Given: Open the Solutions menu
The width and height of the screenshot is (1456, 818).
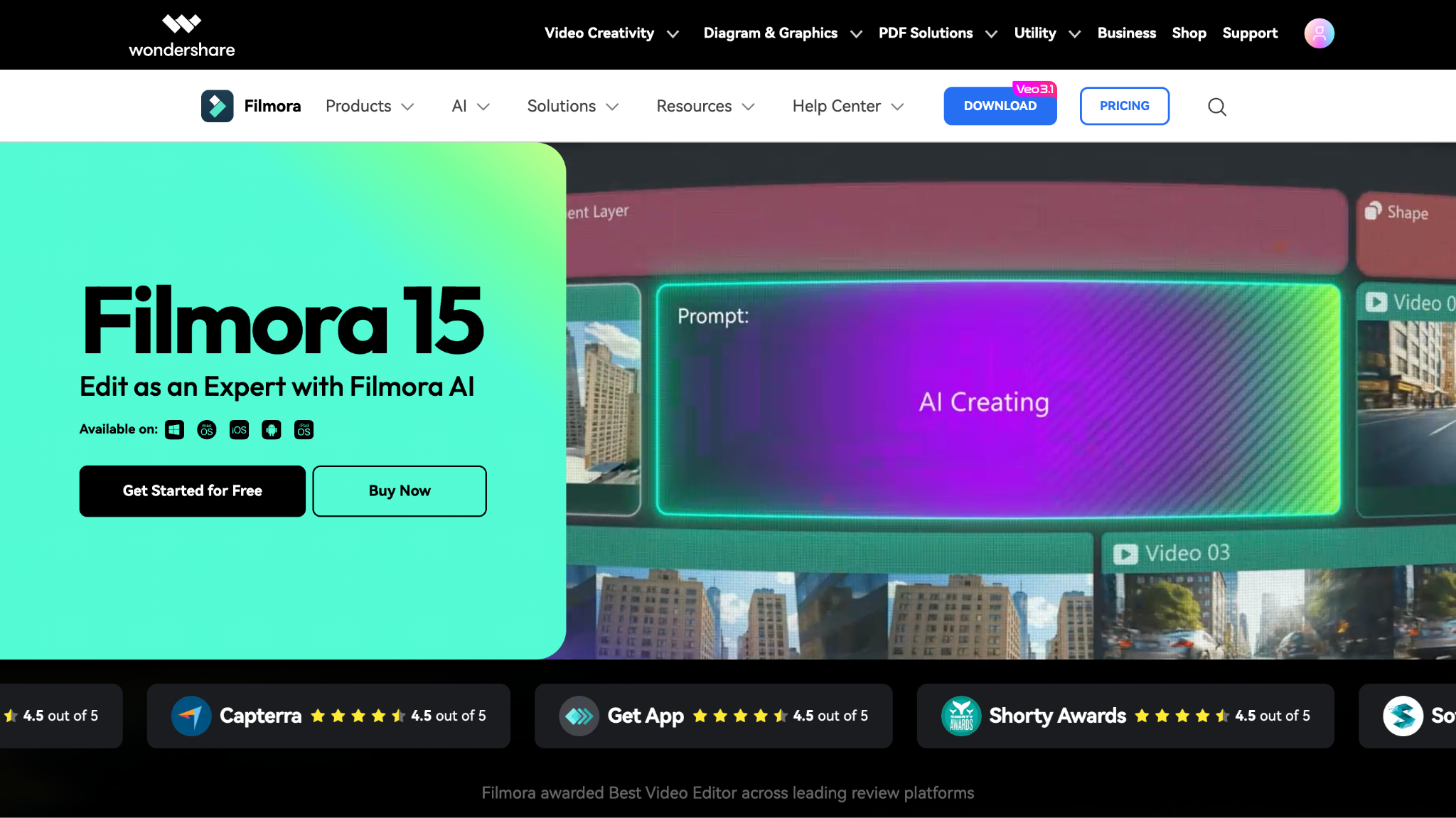Looking at the screenshot, I should pyautogui.click(x=562, y=106).
